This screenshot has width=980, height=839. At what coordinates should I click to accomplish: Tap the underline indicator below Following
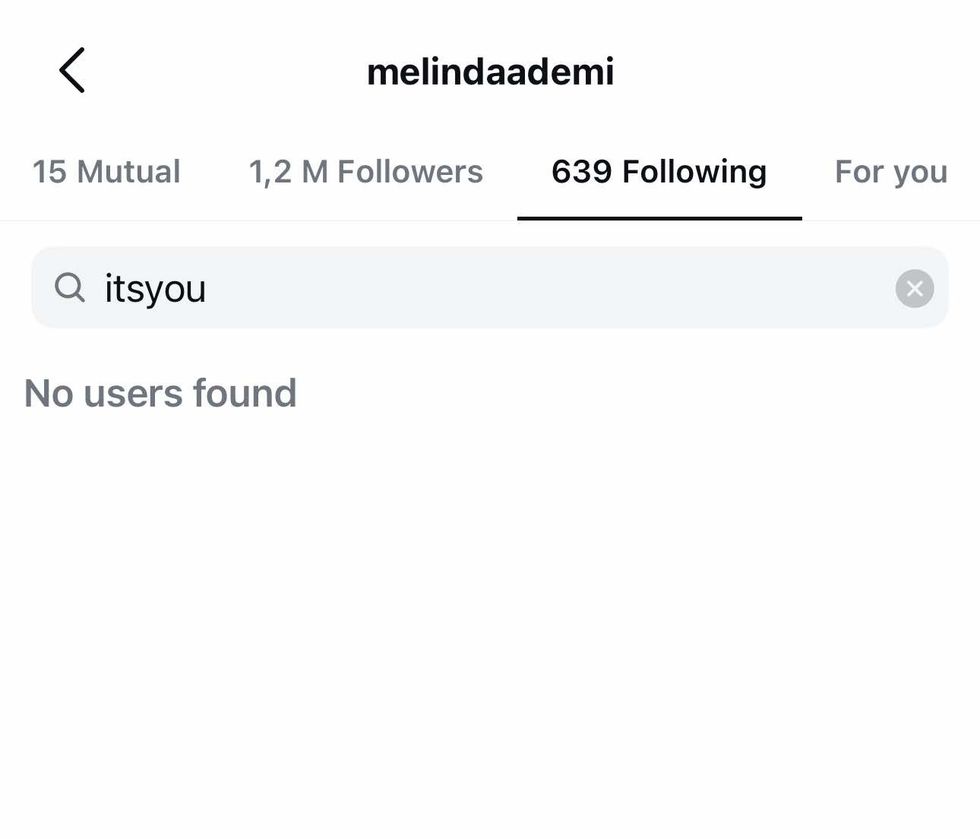point(659,217)
